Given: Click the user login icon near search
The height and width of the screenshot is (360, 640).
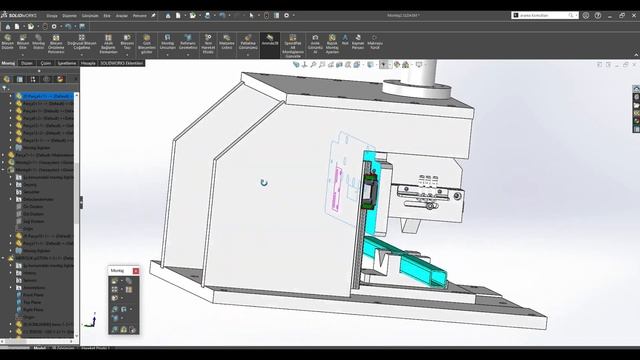Looking at the screenshot, I should [586, 16].
